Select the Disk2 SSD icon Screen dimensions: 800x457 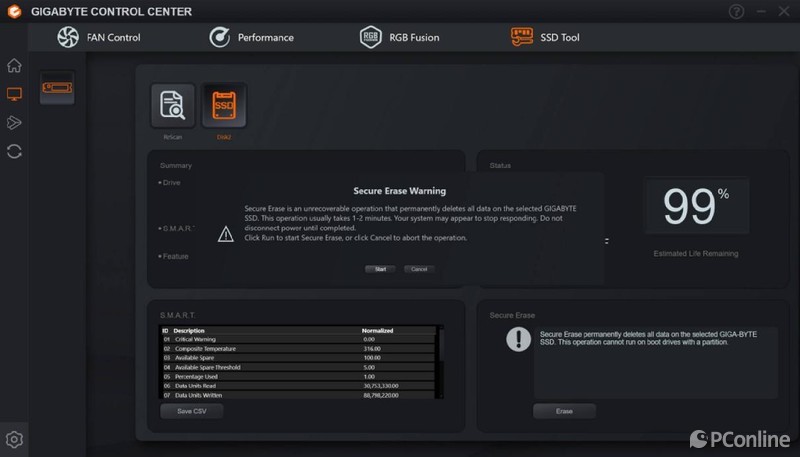[224, 106]
